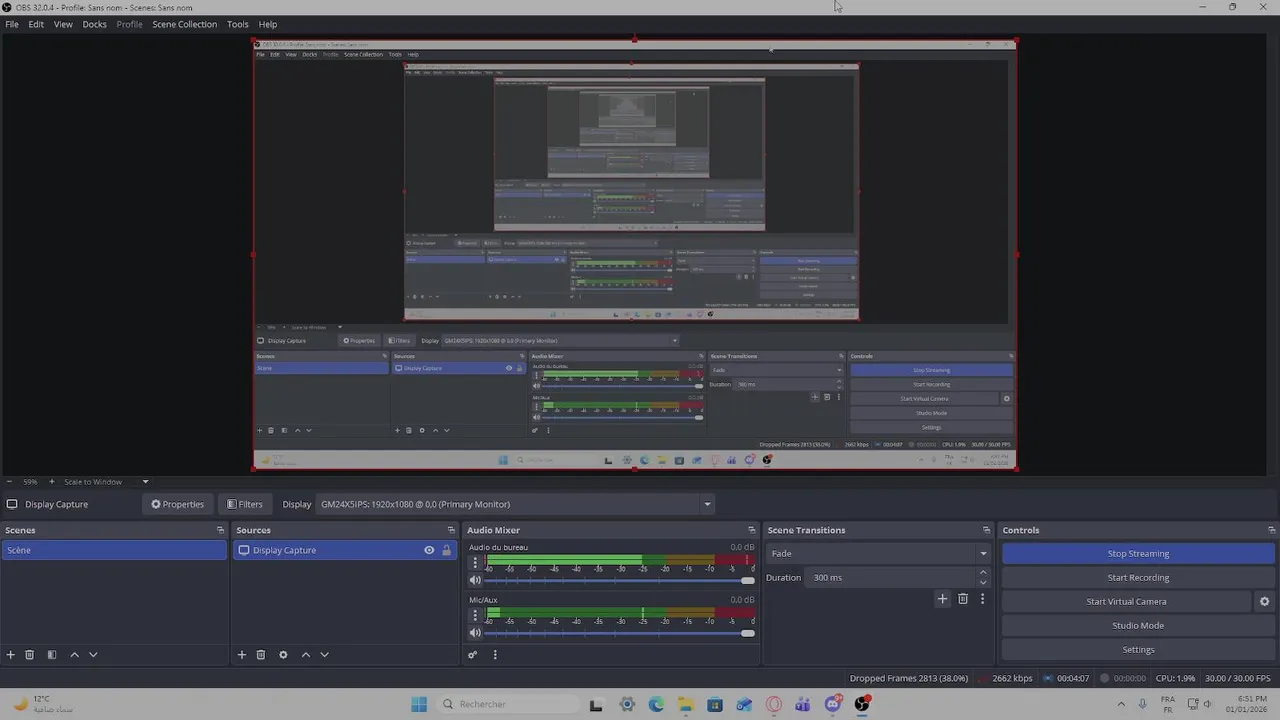Open the Help menu

(268, 24)
